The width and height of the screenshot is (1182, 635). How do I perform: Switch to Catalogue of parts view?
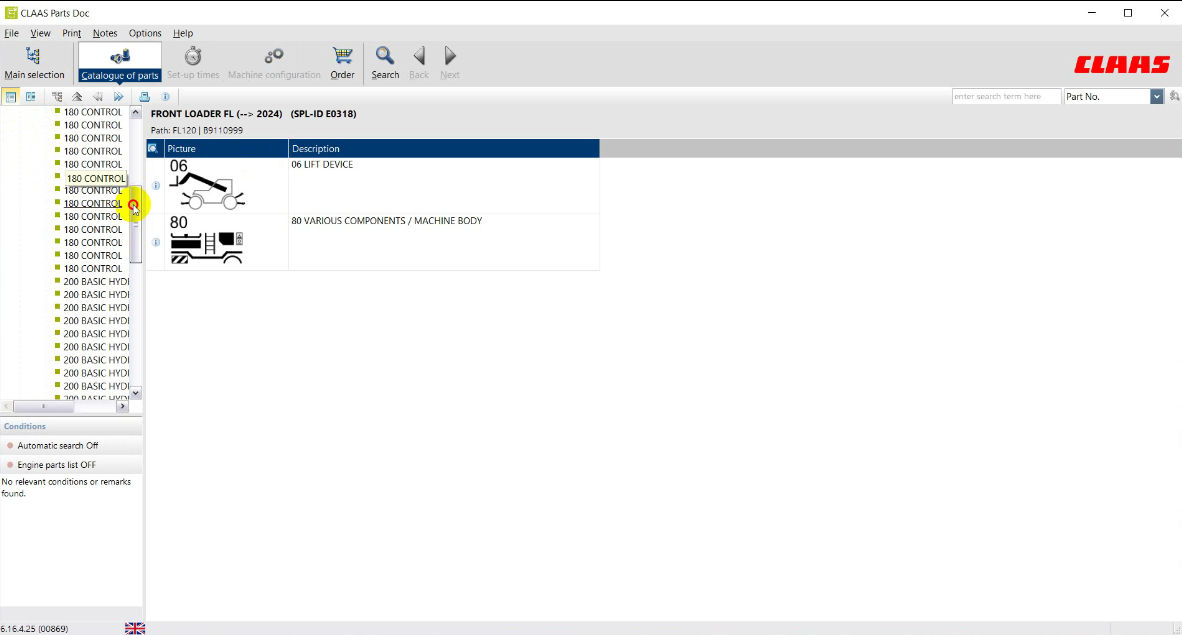click(120, 63)
